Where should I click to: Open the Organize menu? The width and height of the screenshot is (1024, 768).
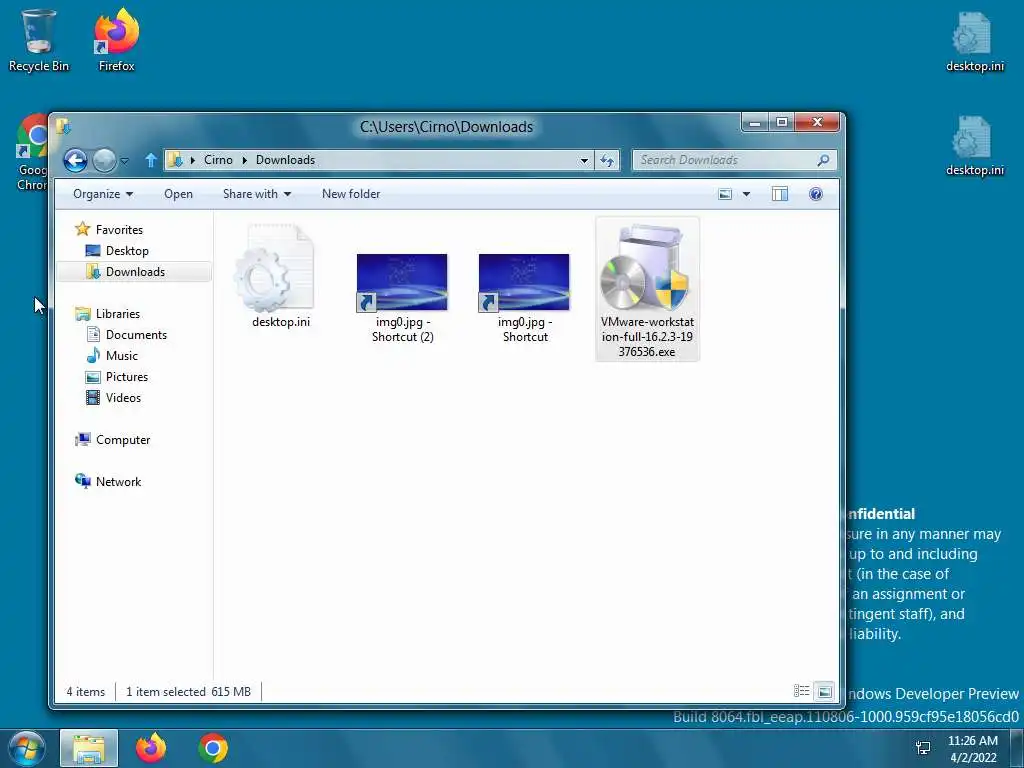click(103, 194)
